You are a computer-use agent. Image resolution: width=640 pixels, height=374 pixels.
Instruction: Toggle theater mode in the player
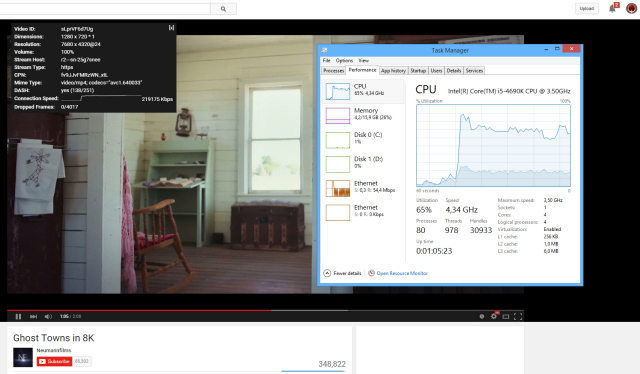click(506, 316)
